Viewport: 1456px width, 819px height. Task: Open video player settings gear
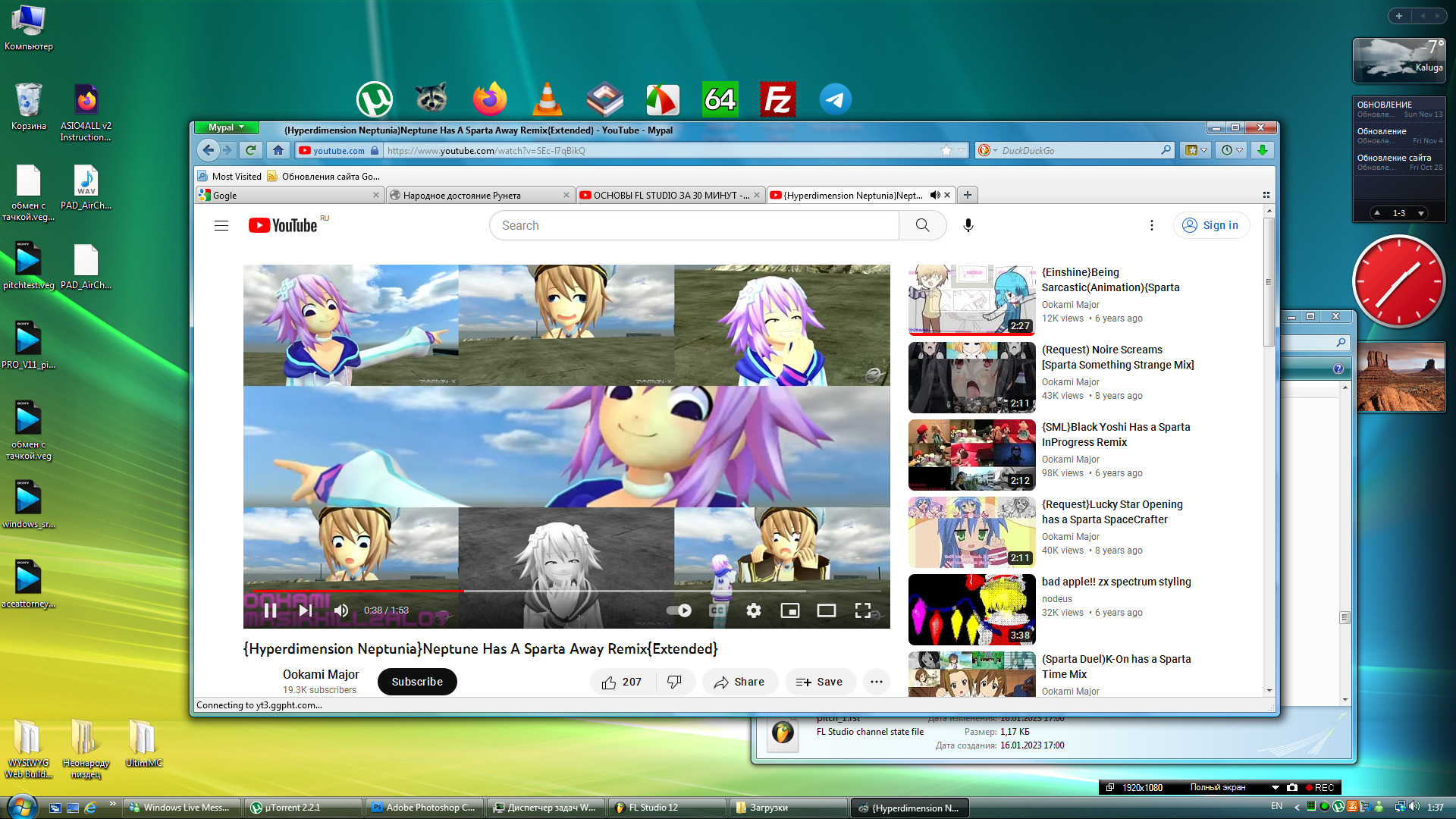click(x=753, y=610)
